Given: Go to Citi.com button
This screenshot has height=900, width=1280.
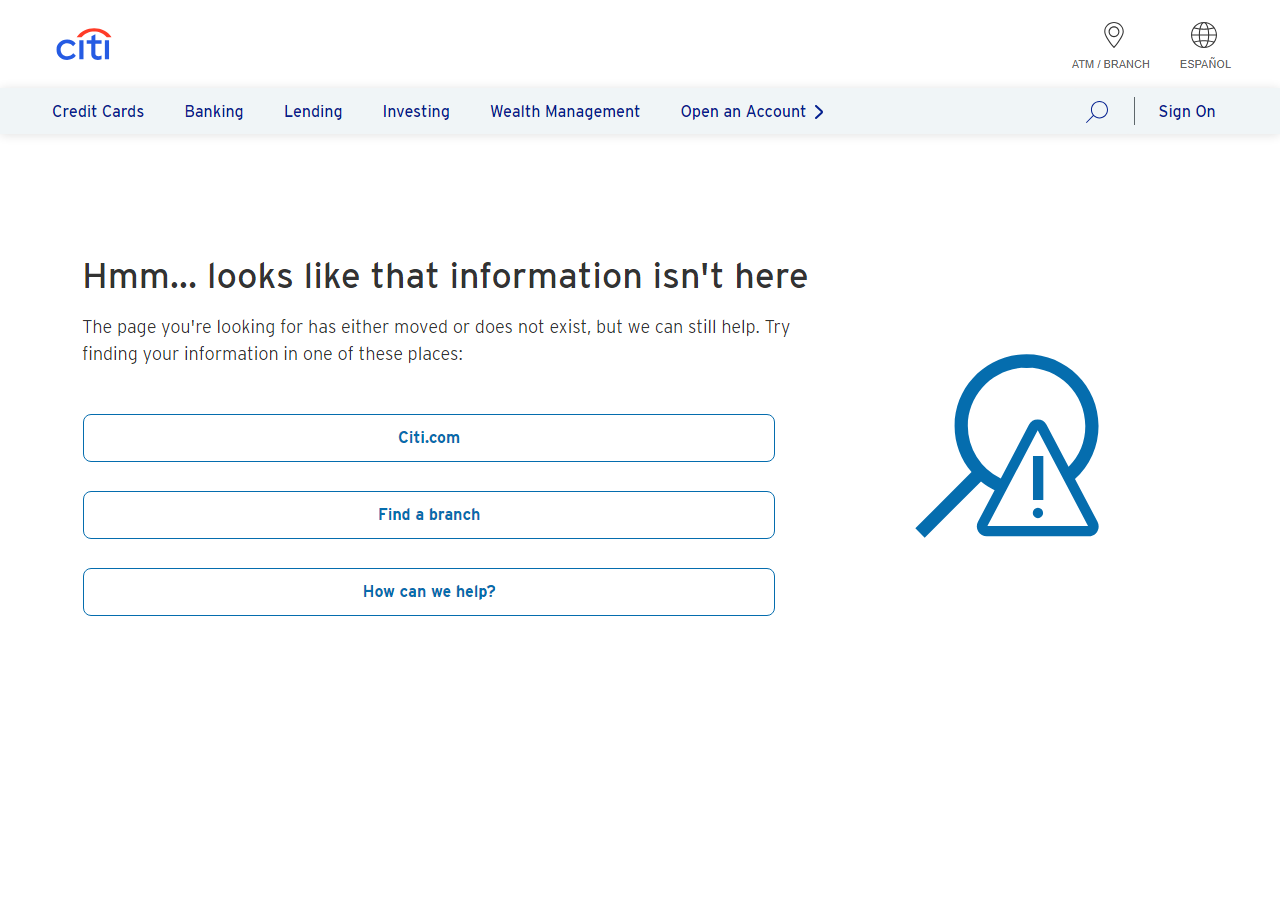Looking at the screenshot, I should 429,438.
